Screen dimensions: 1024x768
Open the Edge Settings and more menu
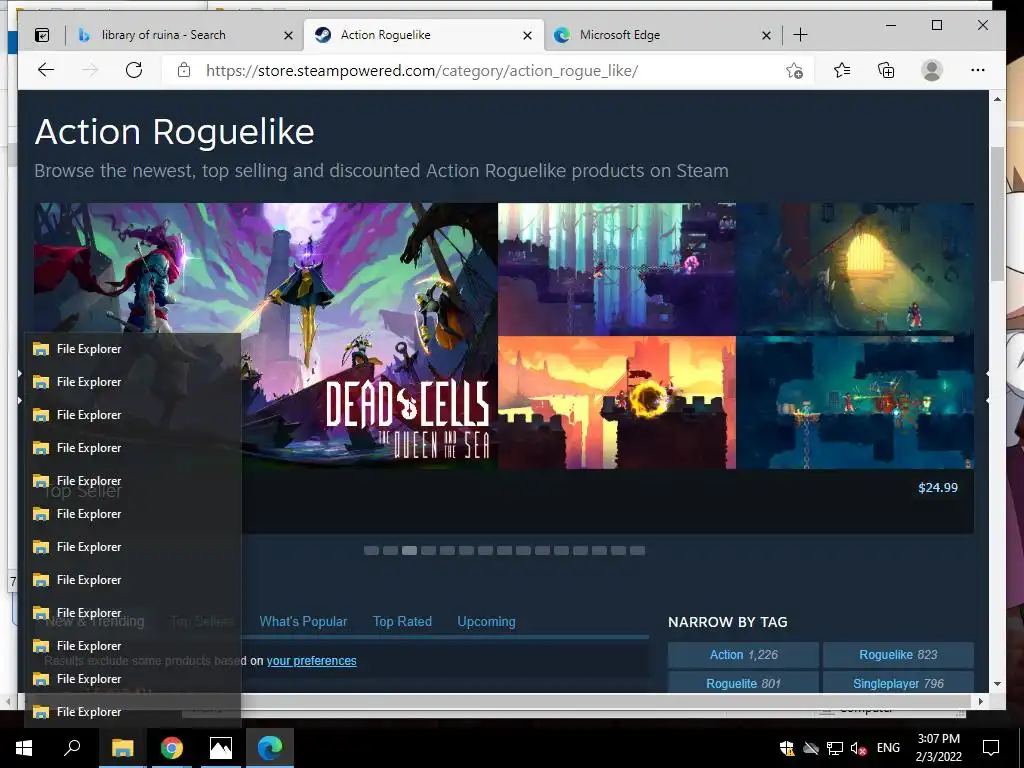pos(978,70)
